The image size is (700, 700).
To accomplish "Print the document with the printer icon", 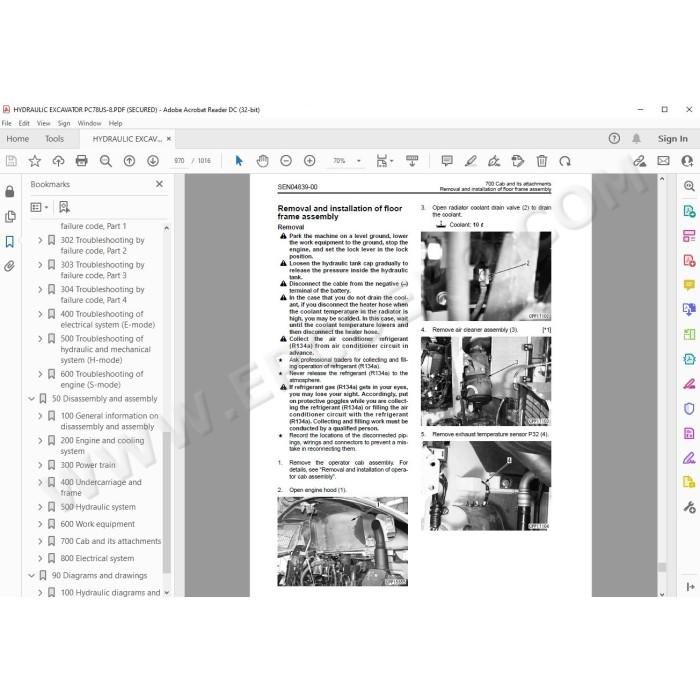I will pyautogui.click(x=82, y=161).
